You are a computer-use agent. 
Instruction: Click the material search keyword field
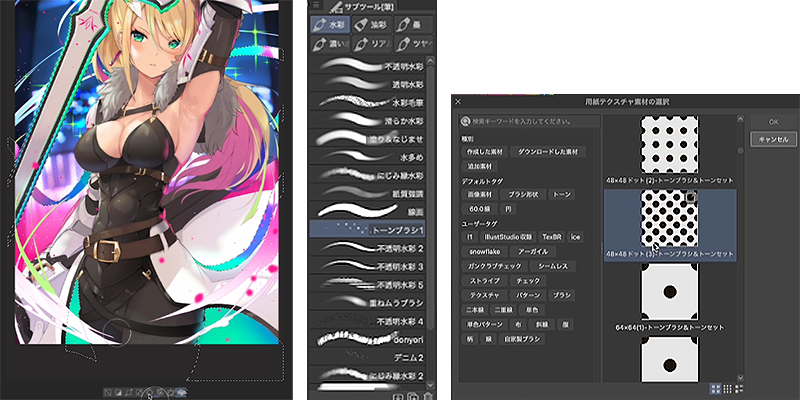point(529,121)
